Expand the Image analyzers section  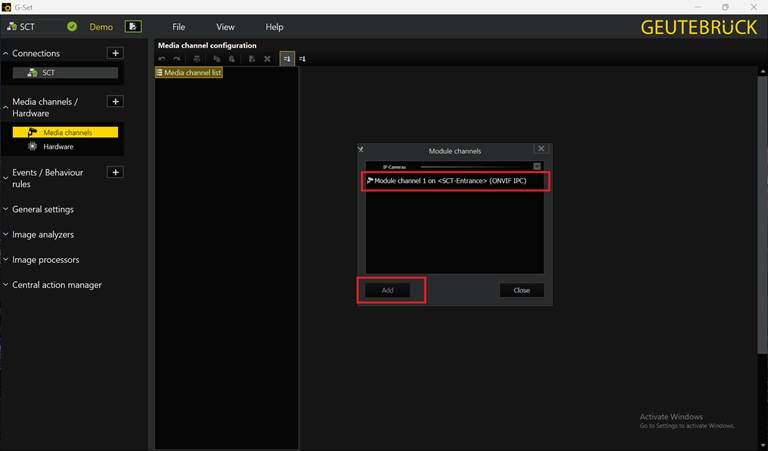point(5,235)
